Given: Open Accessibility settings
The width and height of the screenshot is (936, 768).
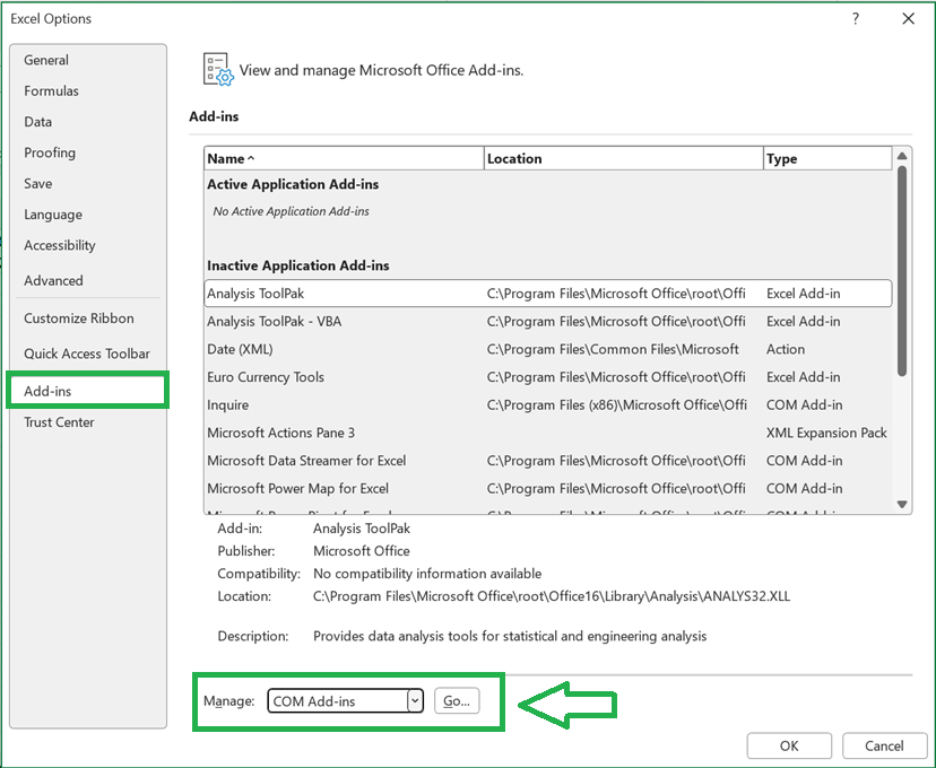Looking at the screenshot, I should [x=60, y=245].
